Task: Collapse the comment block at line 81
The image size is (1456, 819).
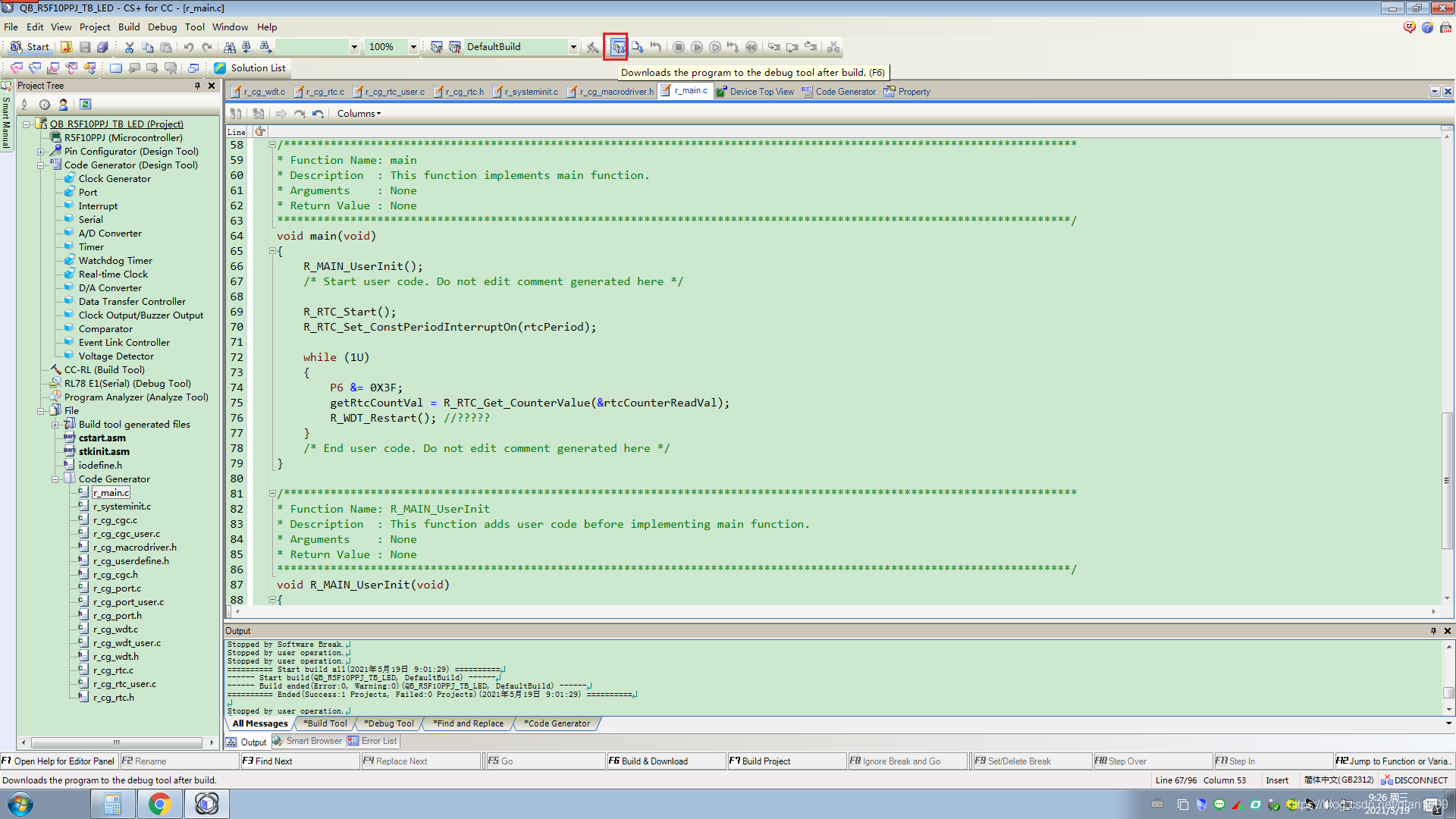Action: point(272,493)
